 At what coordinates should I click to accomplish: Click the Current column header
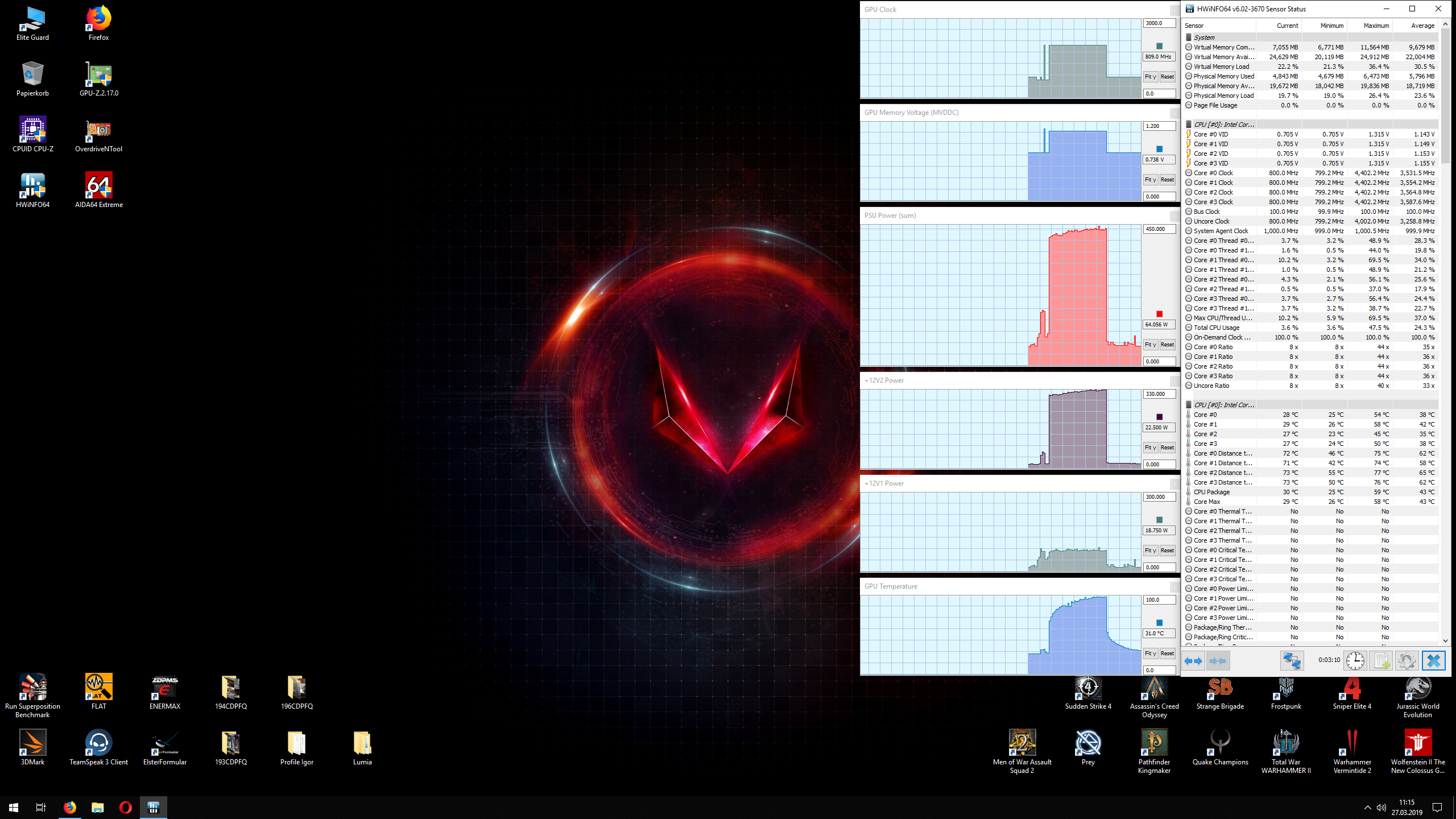pos(1280,26)
